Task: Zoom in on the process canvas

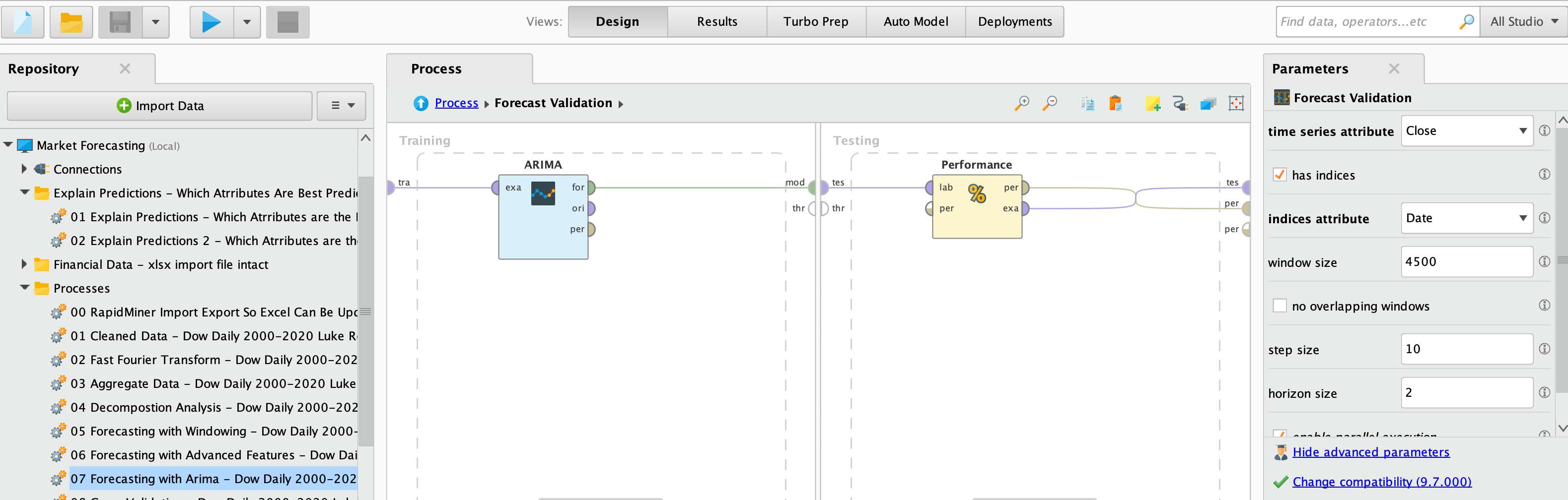Action: click(1022, 103)
